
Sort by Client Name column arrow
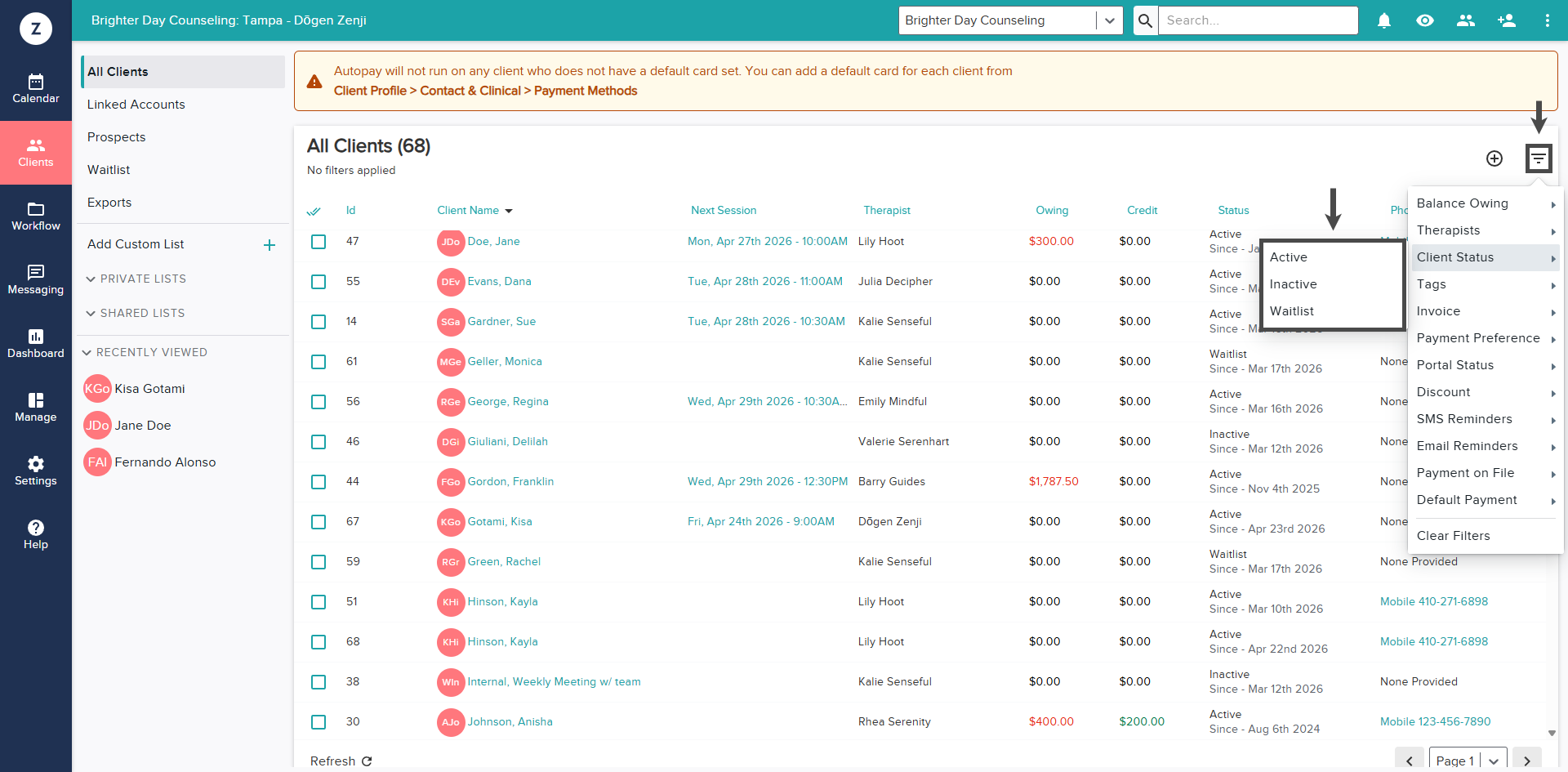click(x=509, y=211)
